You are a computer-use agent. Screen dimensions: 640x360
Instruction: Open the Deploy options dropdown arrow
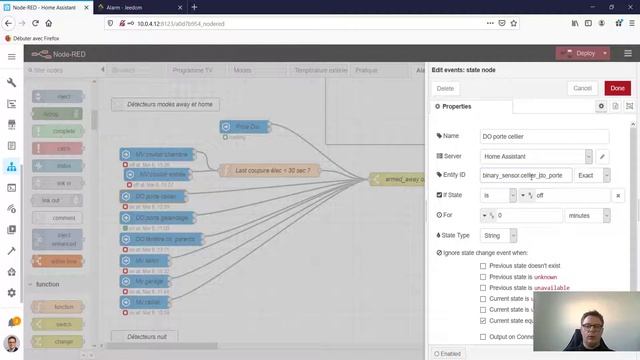605,53
